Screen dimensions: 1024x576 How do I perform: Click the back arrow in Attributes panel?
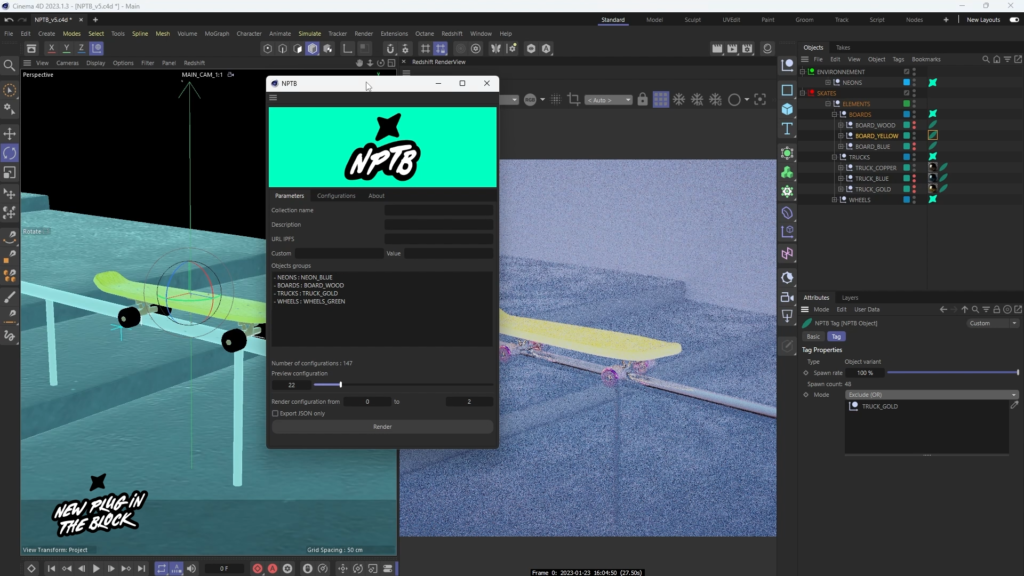tap(943, 310)
